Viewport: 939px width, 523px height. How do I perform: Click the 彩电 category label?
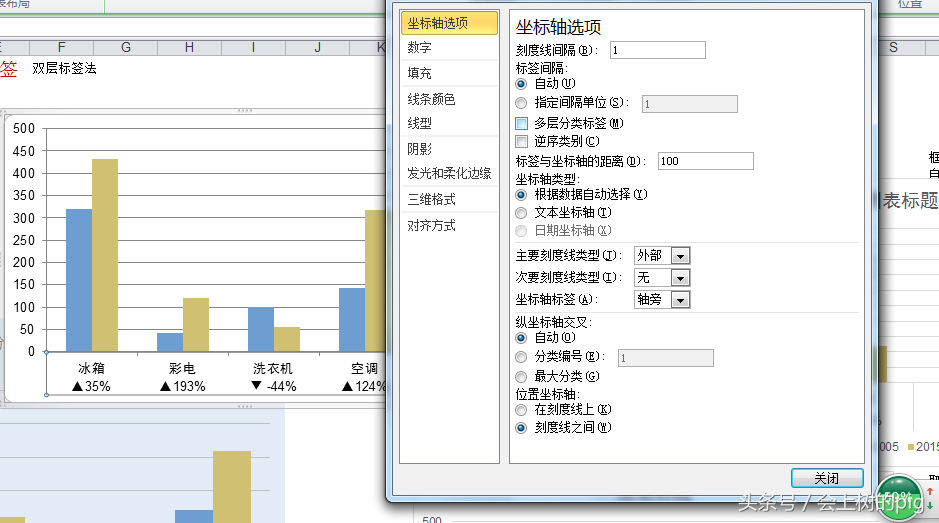(x=182, y=368)
